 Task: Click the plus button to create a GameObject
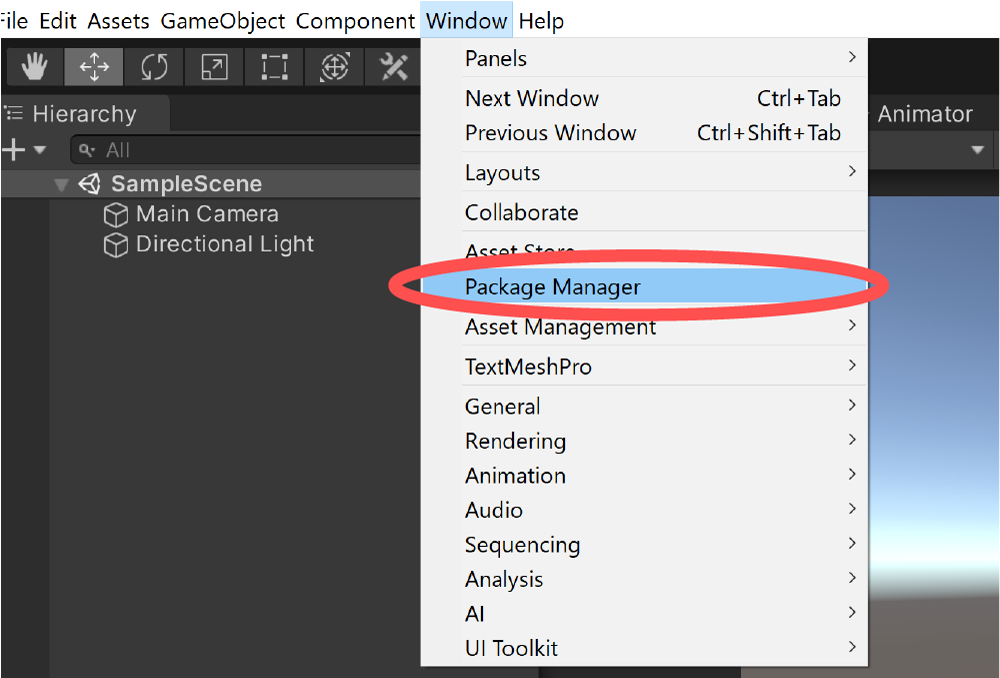tap(14, 150)
